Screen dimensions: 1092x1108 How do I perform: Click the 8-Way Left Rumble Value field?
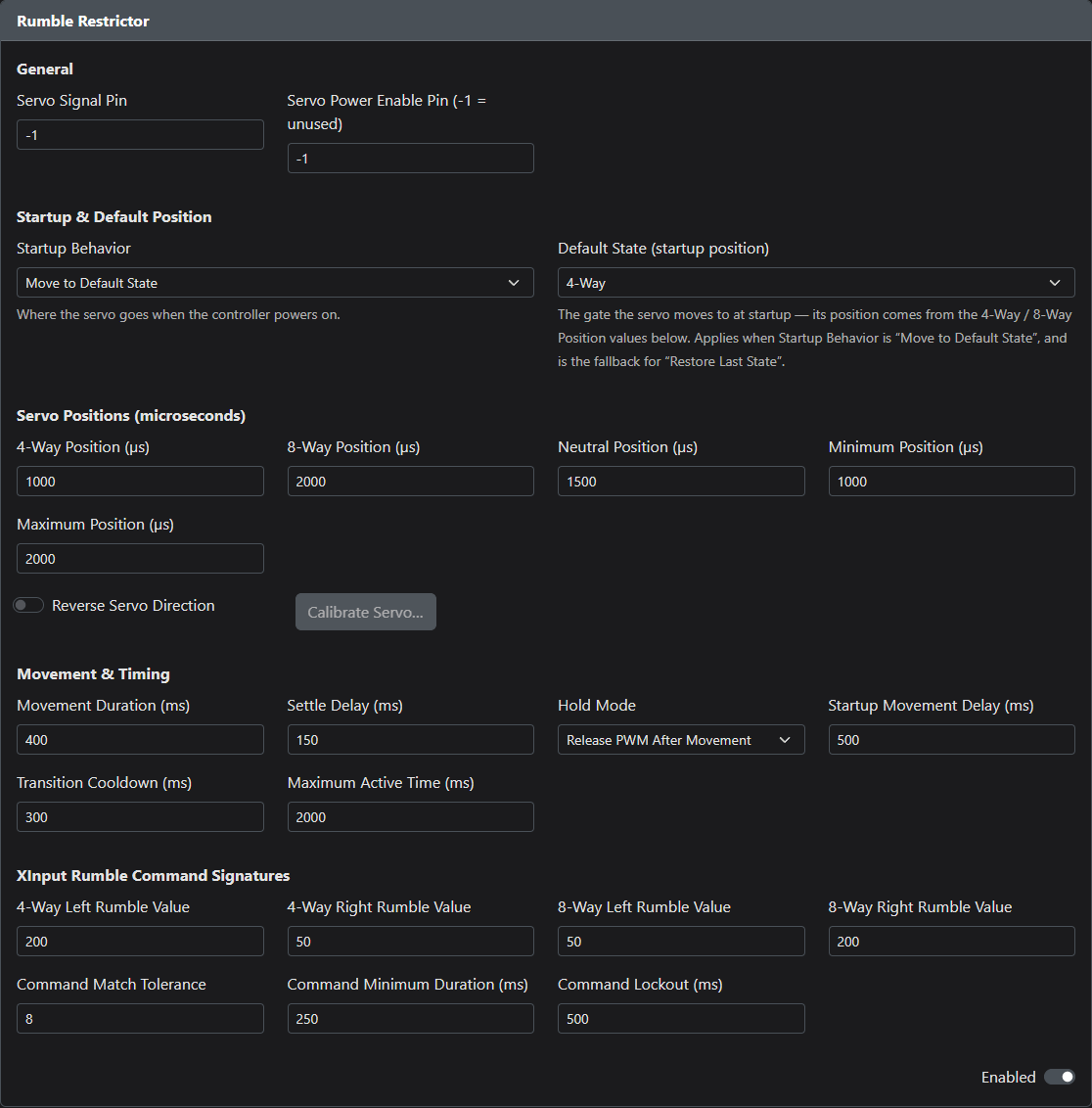coord(681,942)
